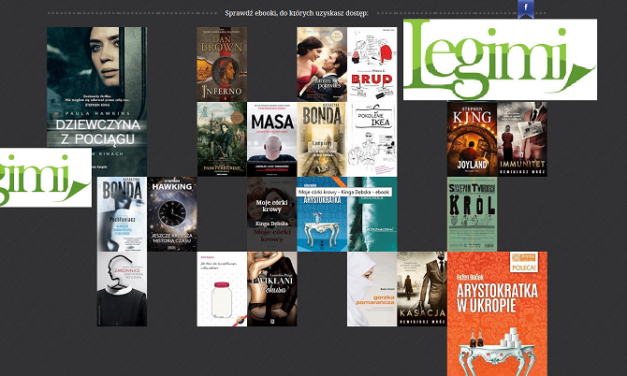627x376 pixels.
Task: Click the 'Sprawdź ebooki, do których uzyskasz dostęp' heading
Action: pos(296,13)
